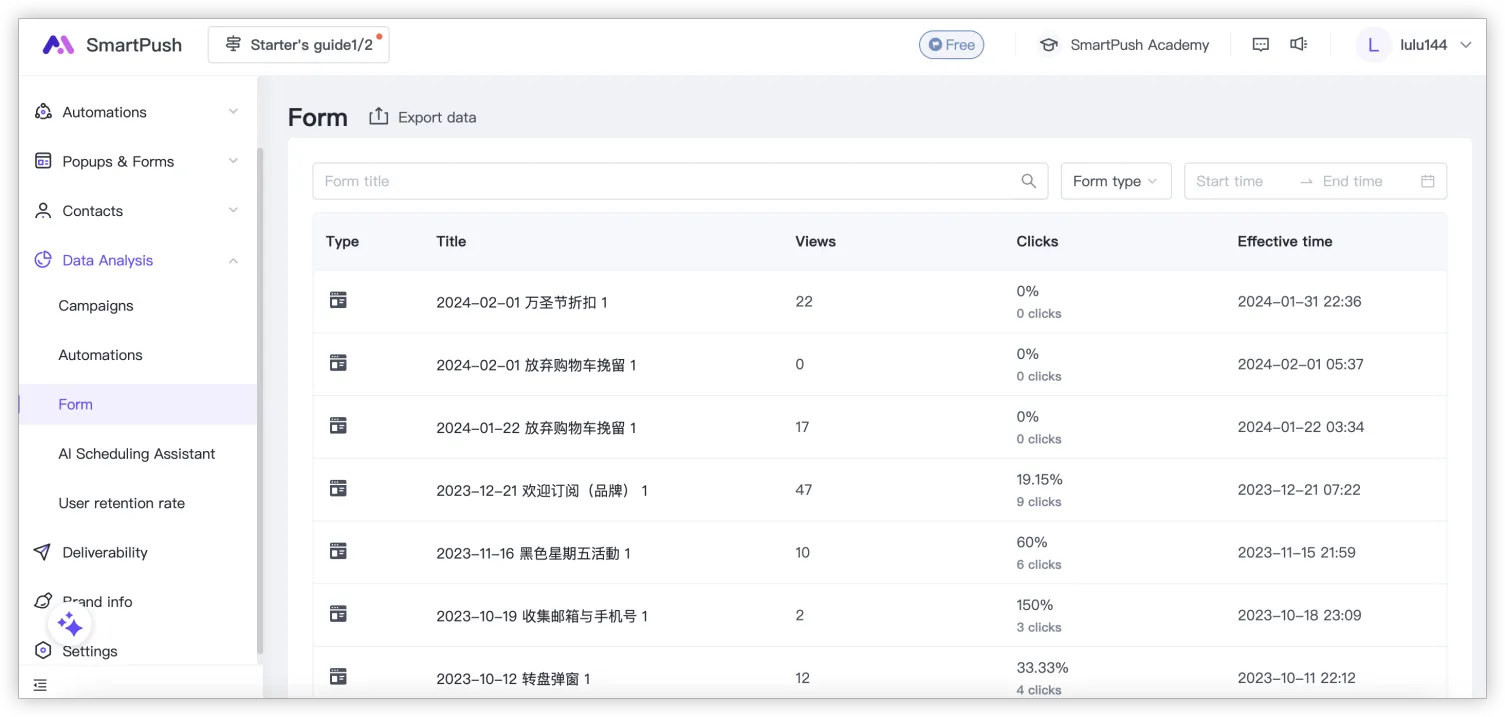Open the messages icon in top bar
The width and height of the screenshot is (1505, 717).
coord(1261,45)
